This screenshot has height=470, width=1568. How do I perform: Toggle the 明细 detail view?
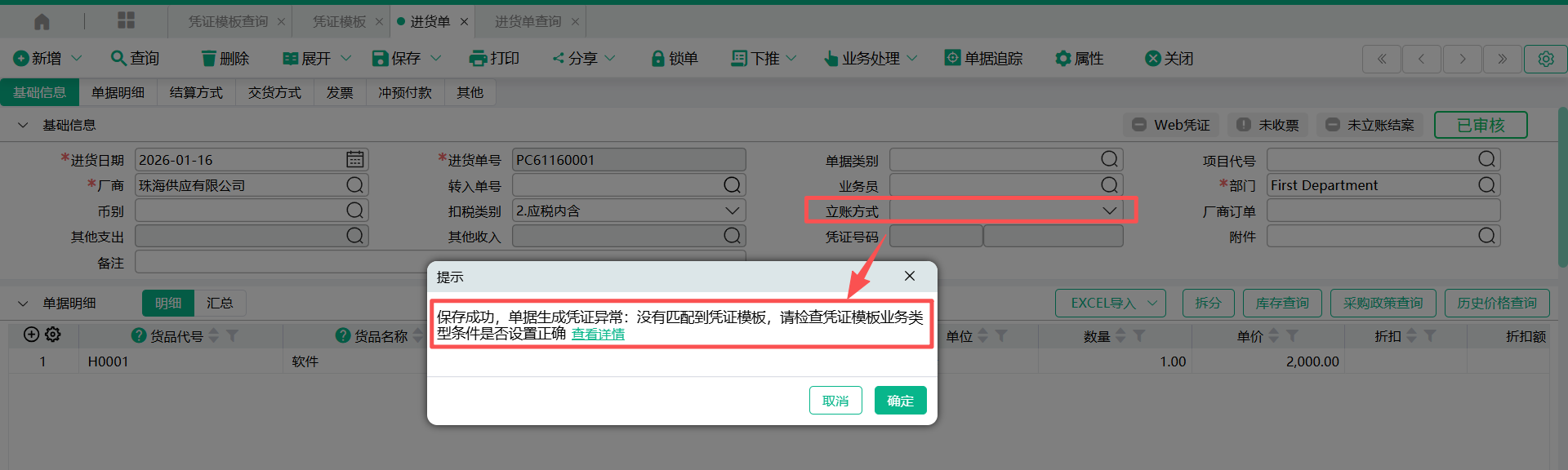click(x=167, y=304)
